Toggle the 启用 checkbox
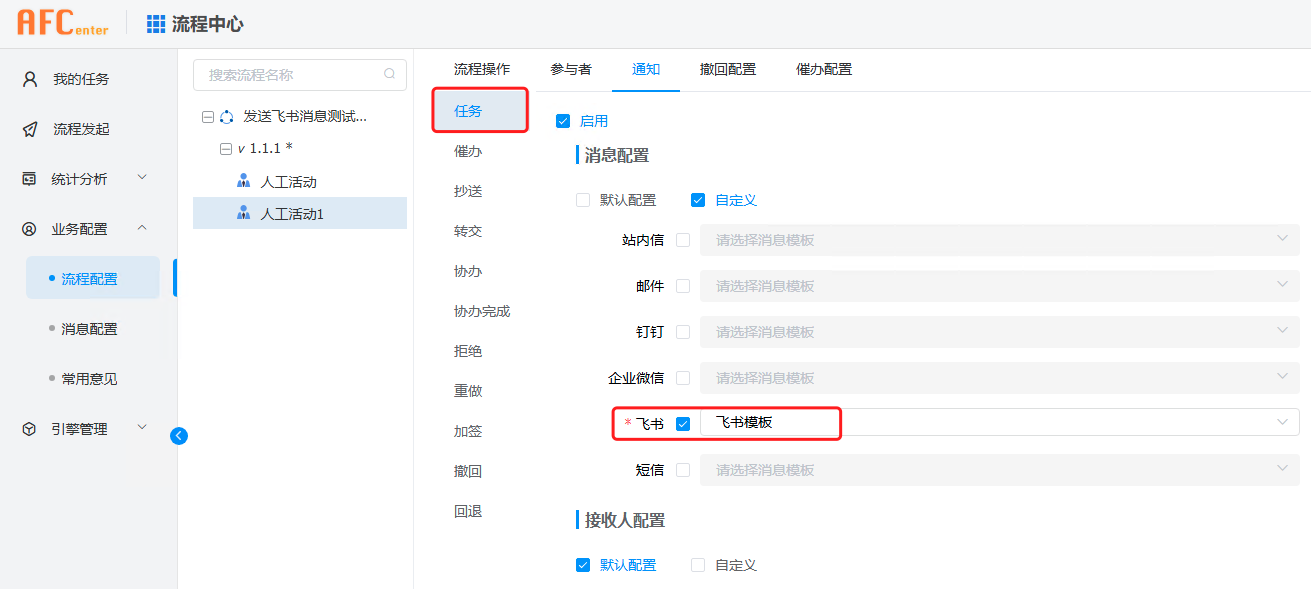 (x=563, y=121)
